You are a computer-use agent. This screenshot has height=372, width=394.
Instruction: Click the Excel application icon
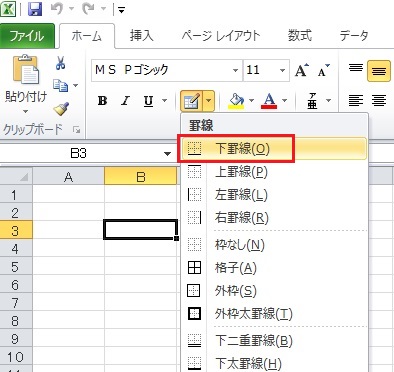coord(8,9)
